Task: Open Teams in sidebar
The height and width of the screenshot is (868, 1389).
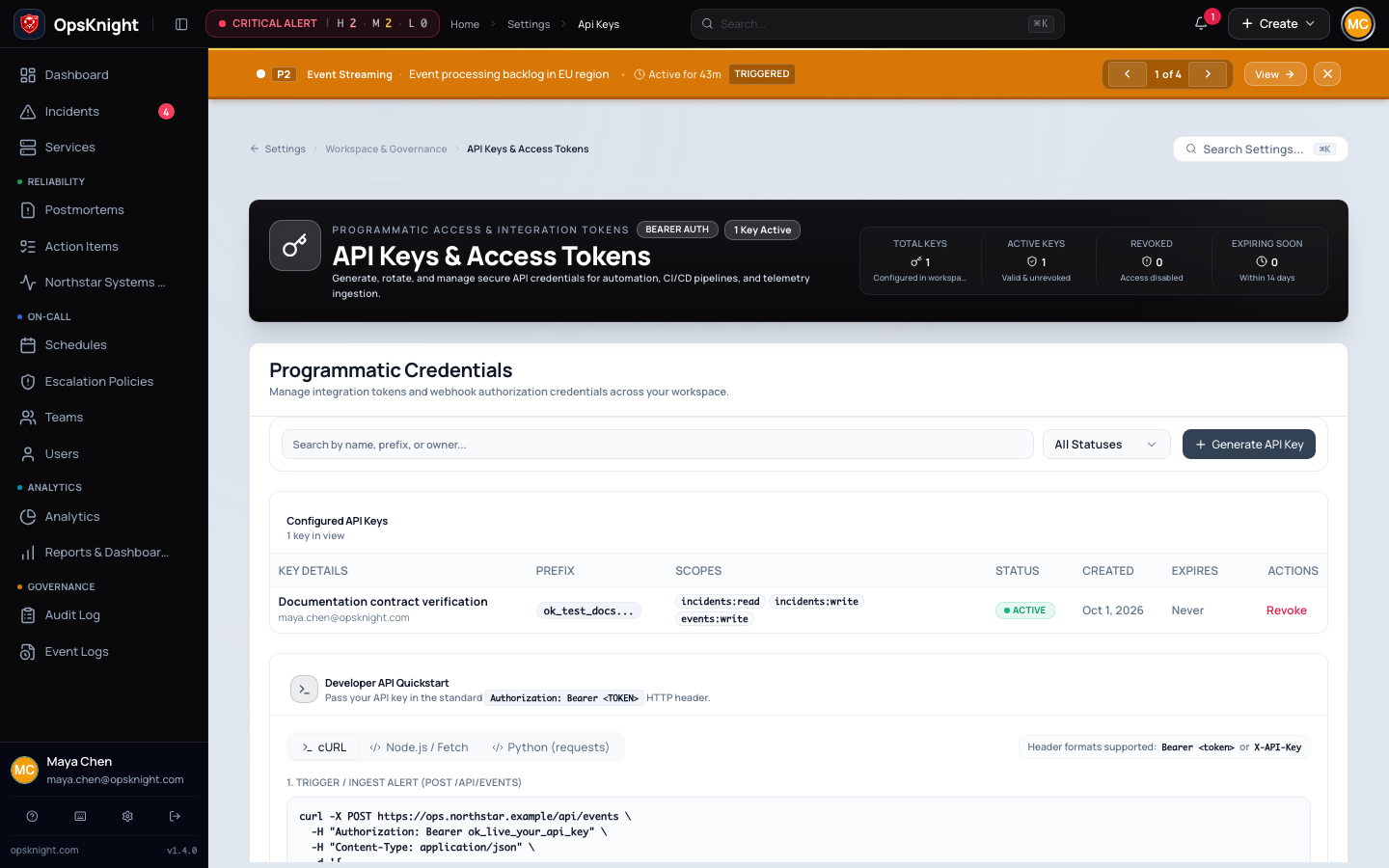Action: (x=104, y=418)
